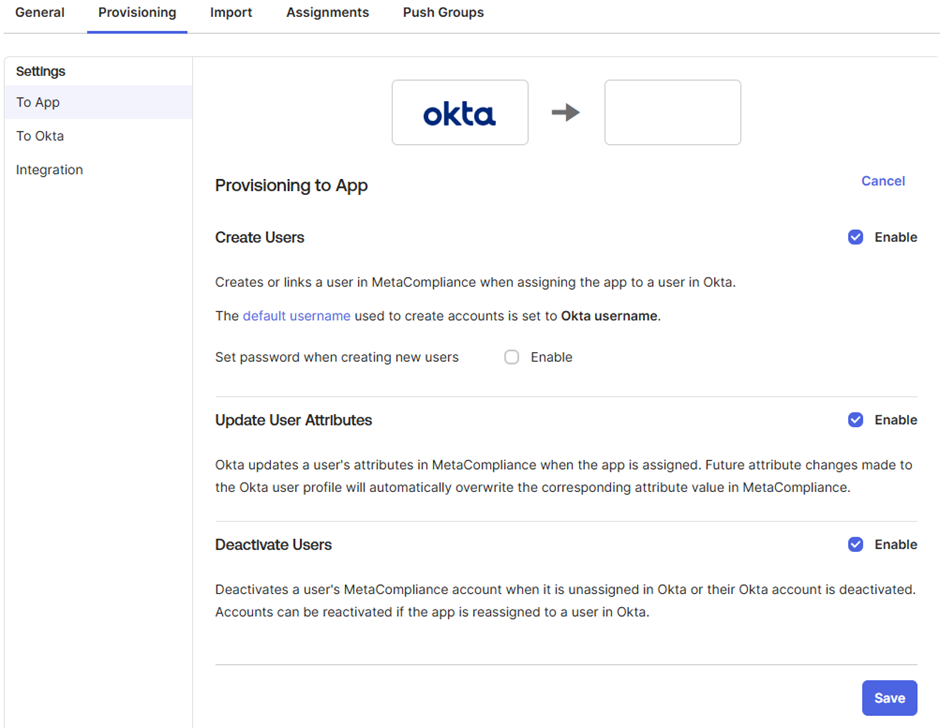
Task: Click the Provisioning to App heading
Action: pos(291,186)
